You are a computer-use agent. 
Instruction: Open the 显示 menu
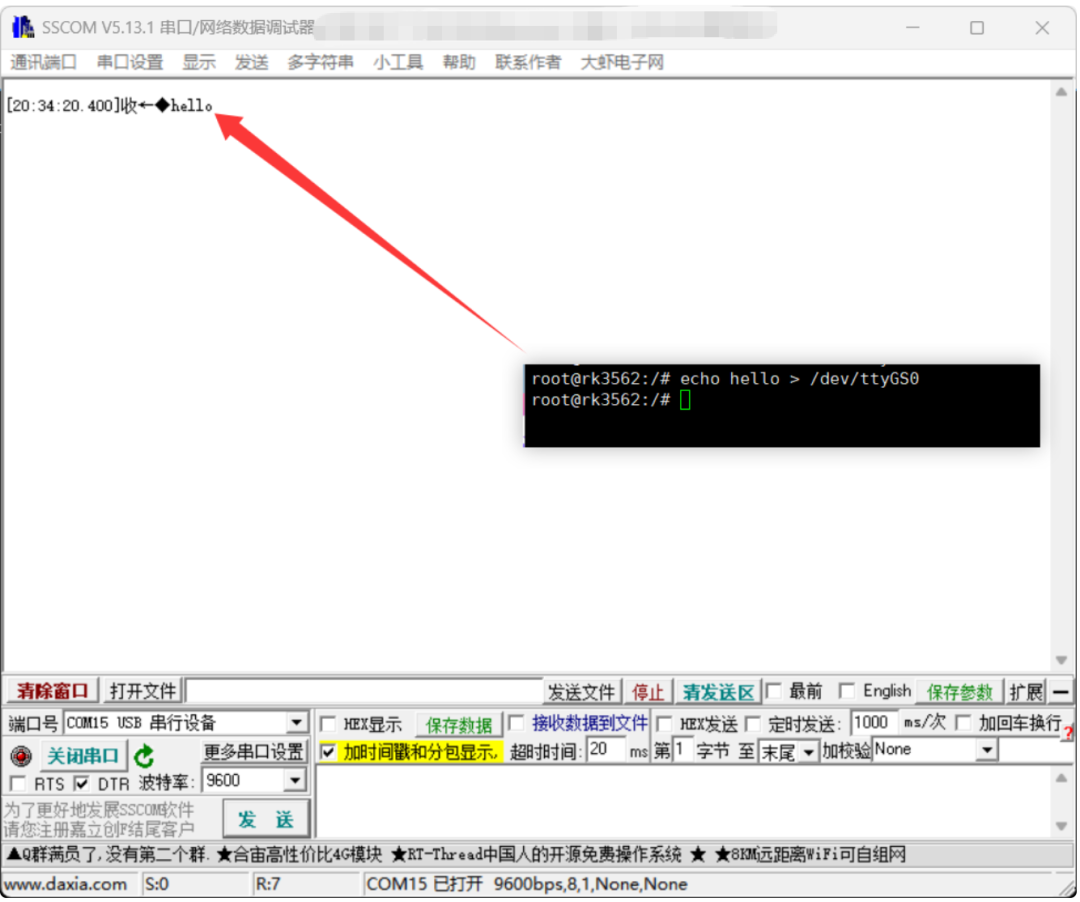[199, 63]
